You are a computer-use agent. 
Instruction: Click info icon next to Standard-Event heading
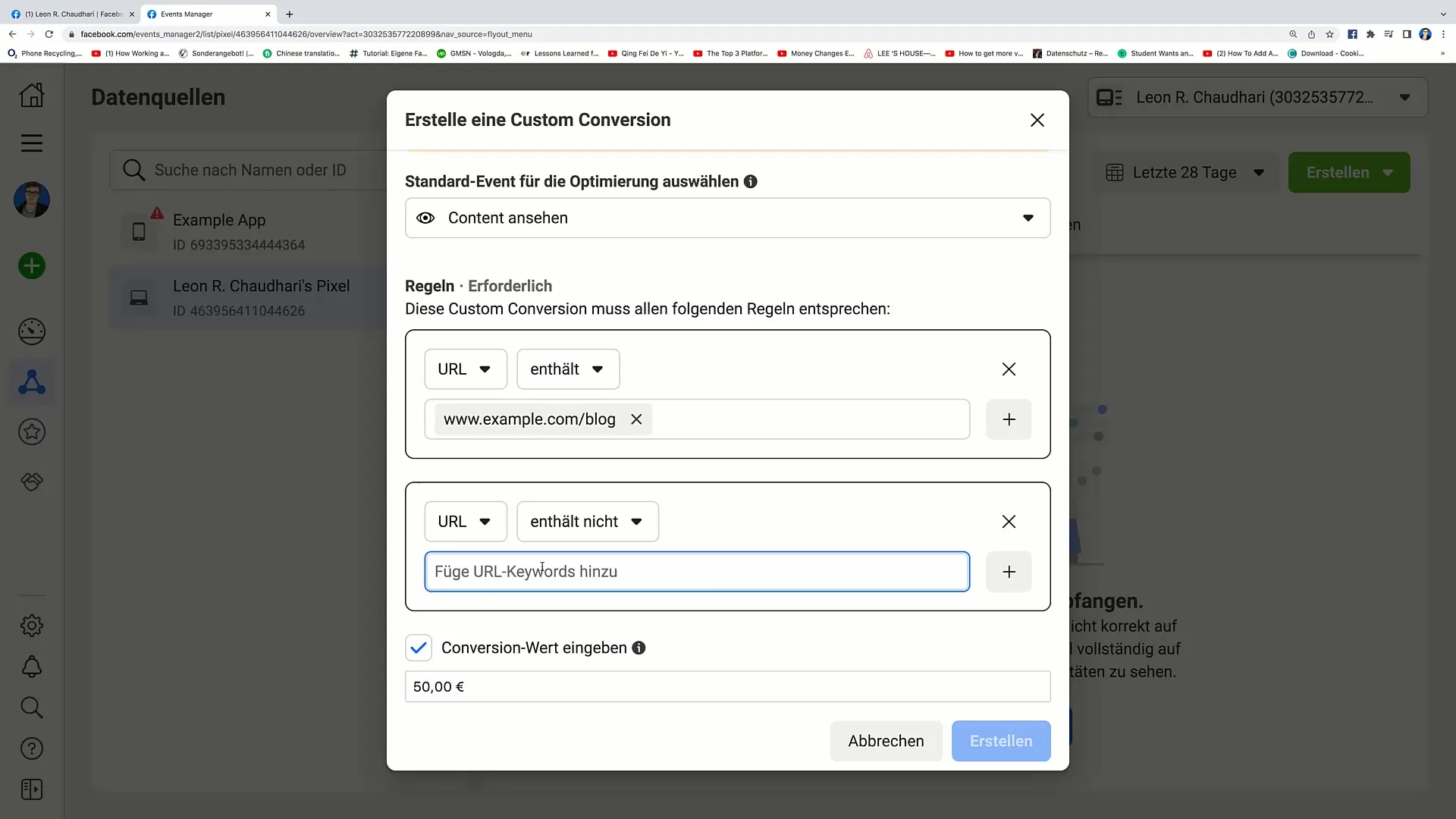[x=751, y=181]
